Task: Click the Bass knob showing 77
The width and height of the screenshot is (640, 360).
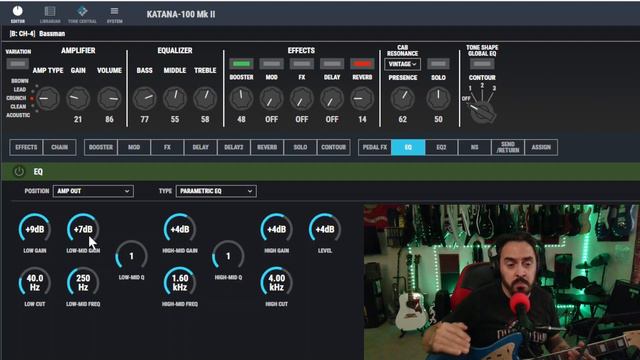Action: click(144, 98)
